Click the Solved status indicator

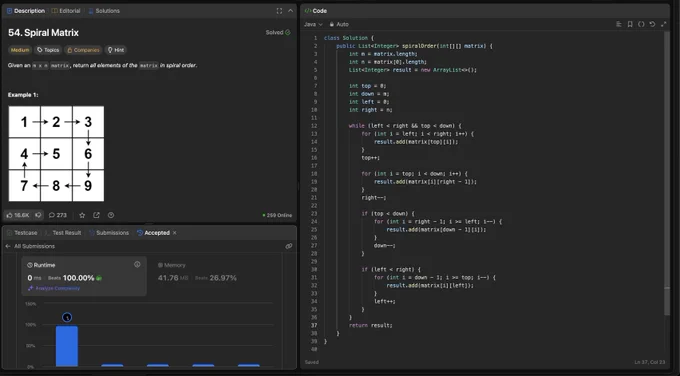tap(278, 33)
